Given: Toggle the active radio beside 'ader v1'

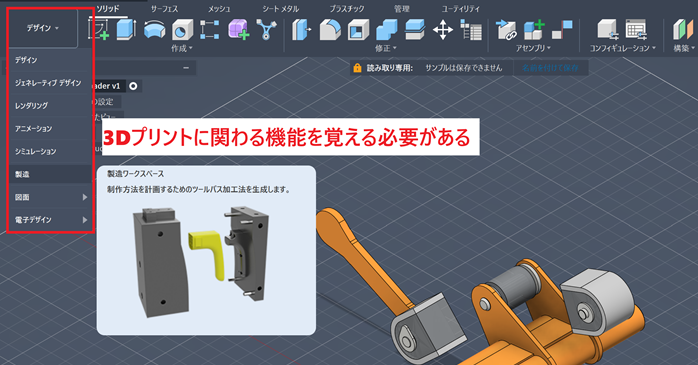Looking at the screenshot, I should 133,86.
